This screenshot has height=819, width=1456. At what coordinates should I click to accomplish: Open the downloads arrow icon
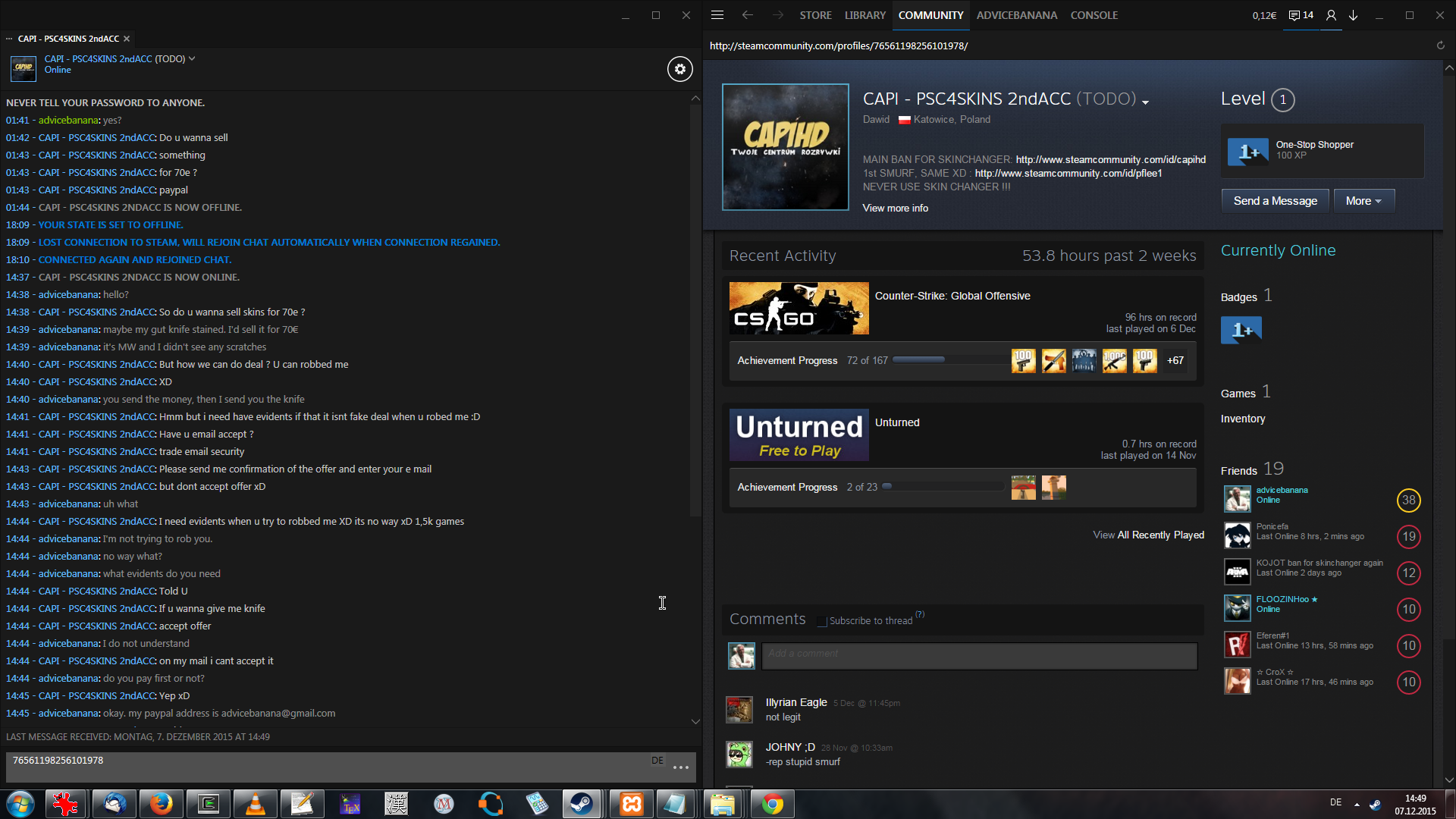click(x=1354, y=15)
